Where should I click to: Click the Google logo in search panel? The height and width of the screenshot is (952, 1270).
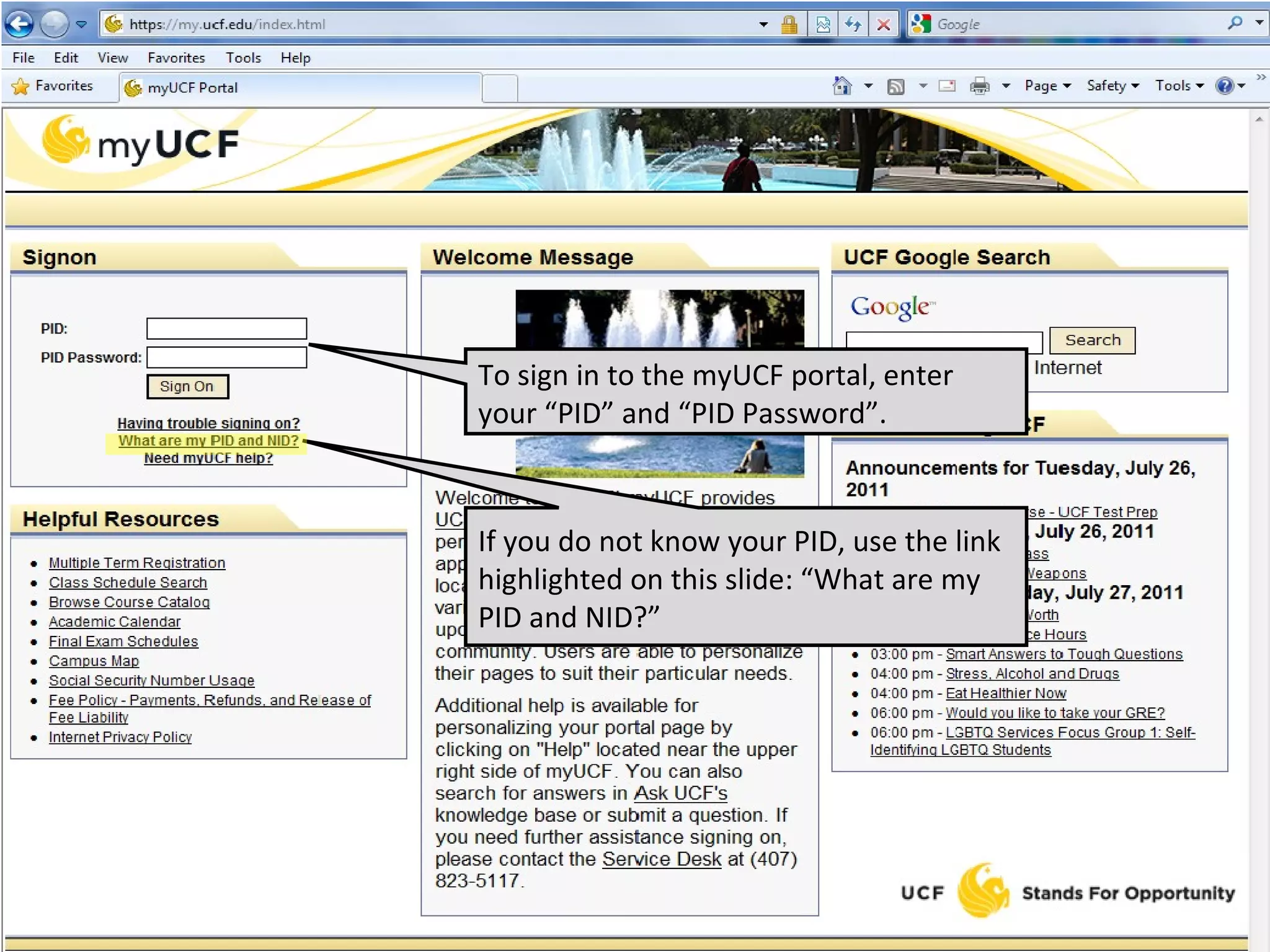point(892,307)
